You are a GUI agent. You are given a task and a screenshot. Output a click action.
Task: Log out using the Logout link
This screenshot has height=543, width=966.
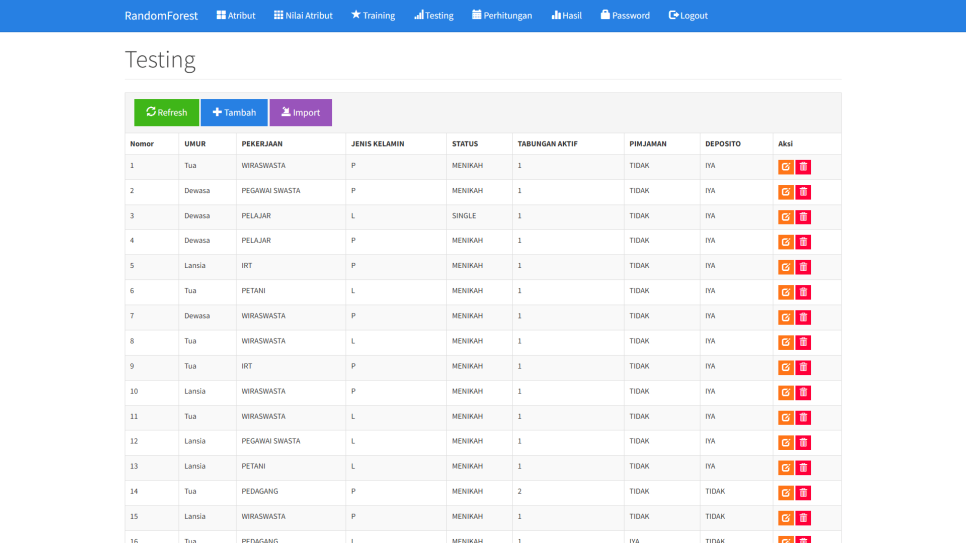pos(688,16)
